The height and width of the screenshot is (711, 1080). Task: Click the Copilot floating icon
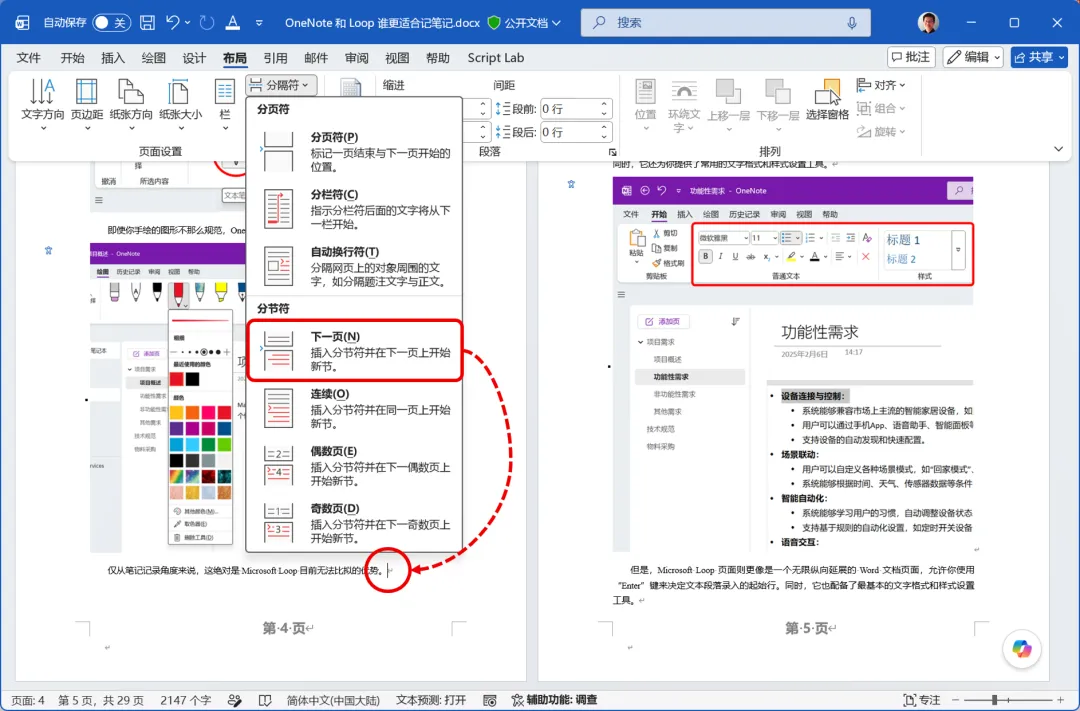pos(1021,648)
